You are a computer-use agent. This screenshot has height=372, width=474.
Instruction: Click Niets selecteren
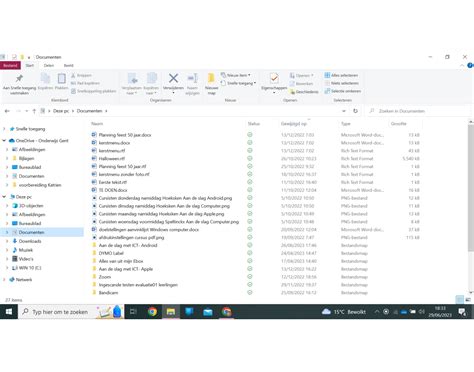tap(342, 83)
